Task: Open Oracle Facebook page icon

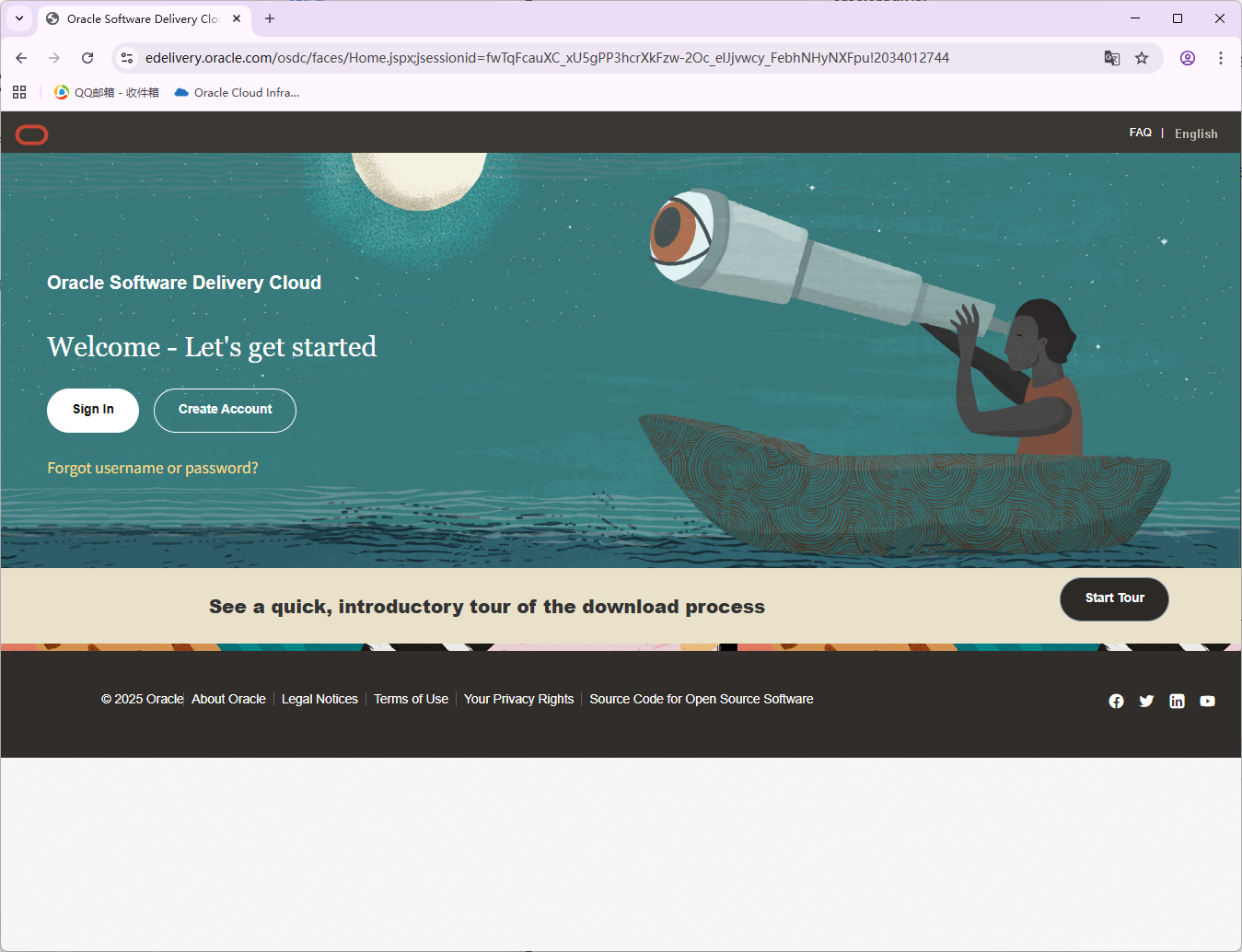Action: pyautogui.click(x=1116, y=702)
